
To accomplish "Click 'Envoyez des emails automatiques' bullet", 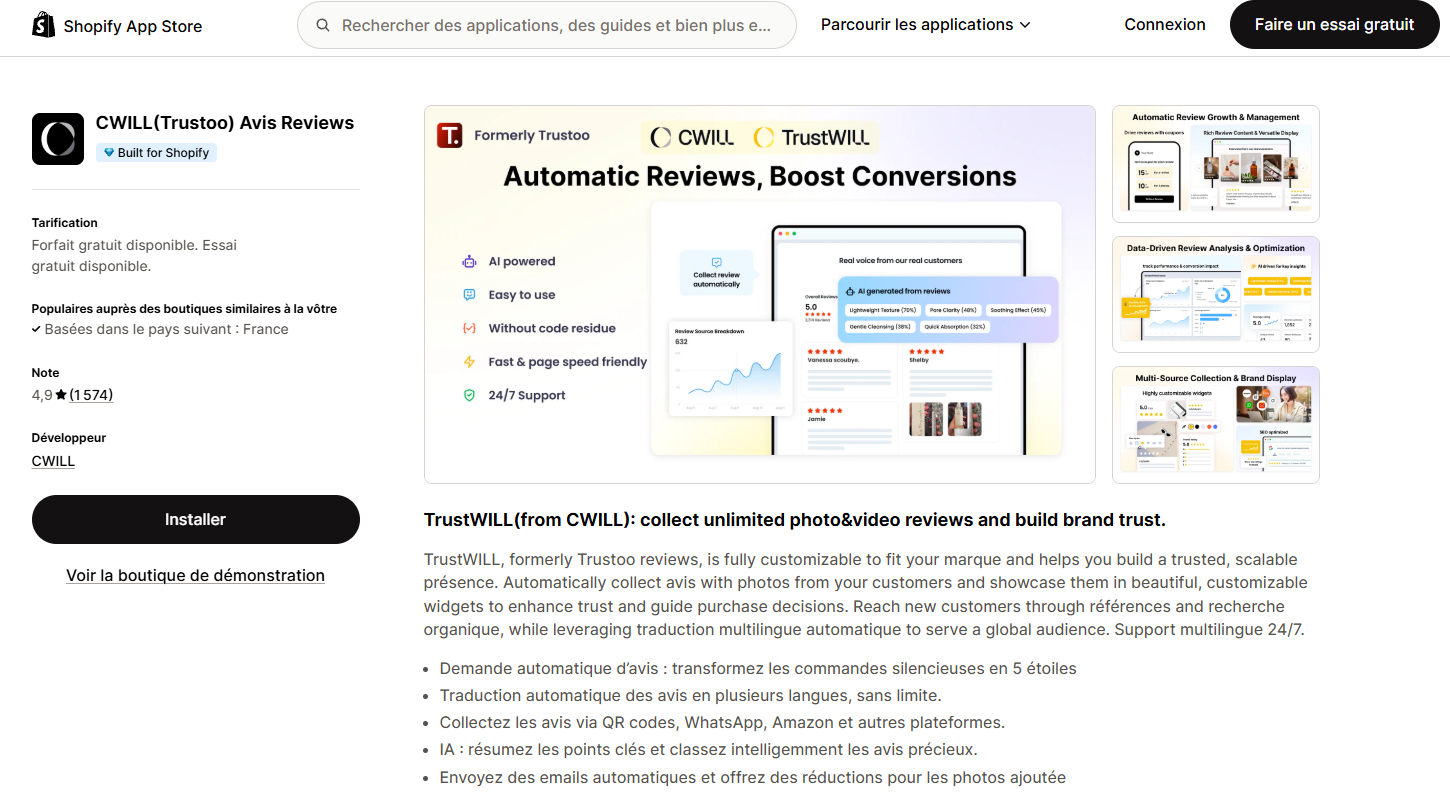I will click(753, 777).
